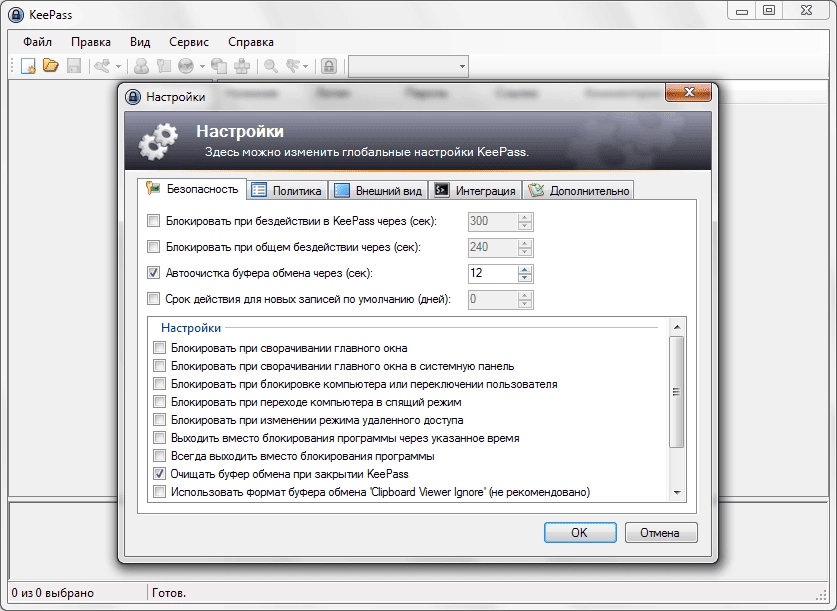Click the Show entries toolbar icon
The width and height of the screenshot is (837, 611).
[293, 66]
